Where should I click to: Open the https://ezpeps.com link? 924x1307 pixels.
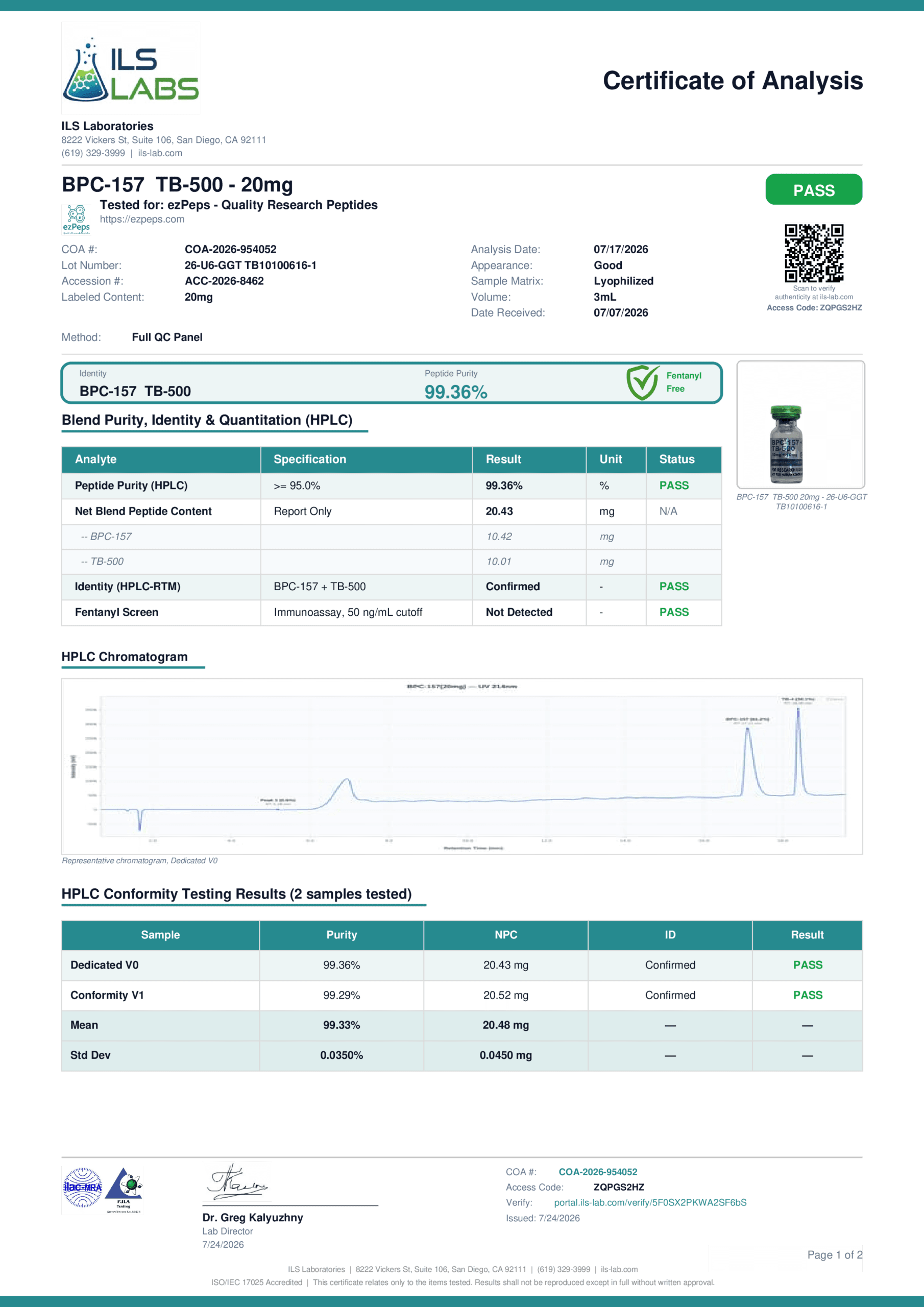coord(142,219)
